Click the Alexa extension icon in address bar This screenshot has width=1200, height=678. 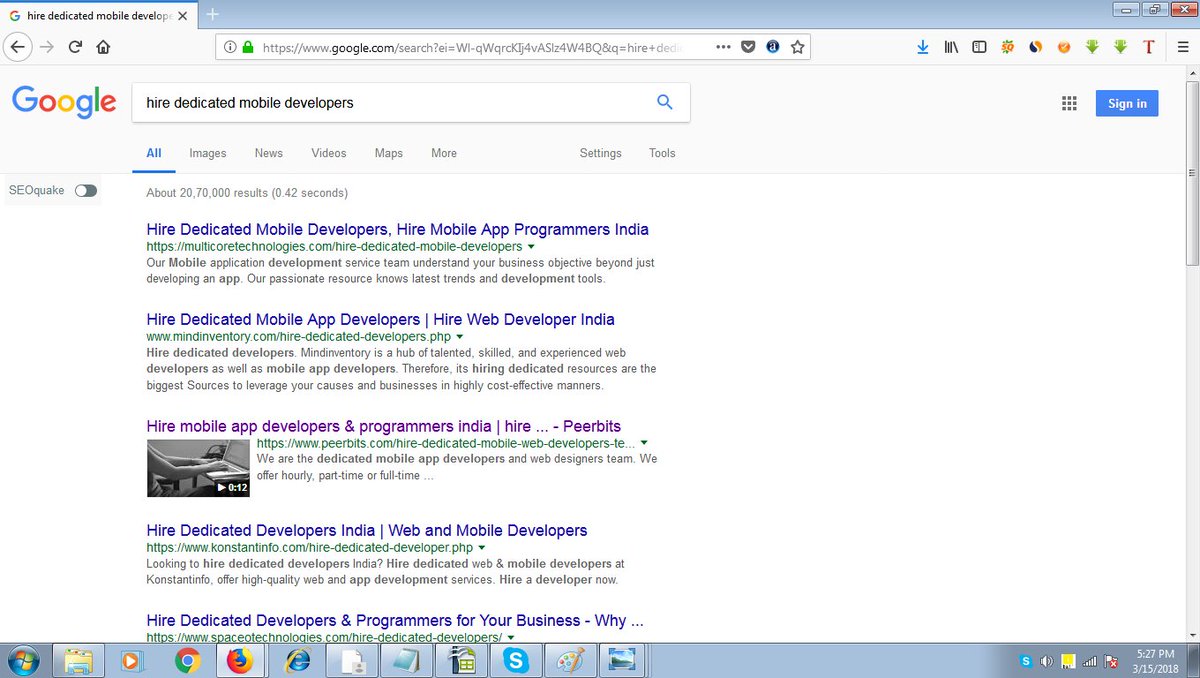point(772,47)
